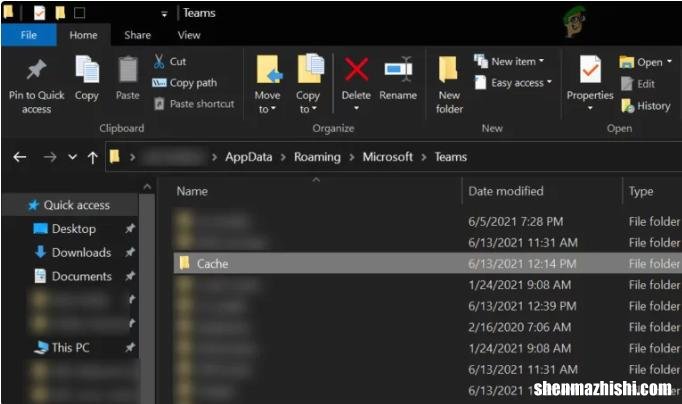Open Documents in the navigation pane

click(x=73, y=276)
